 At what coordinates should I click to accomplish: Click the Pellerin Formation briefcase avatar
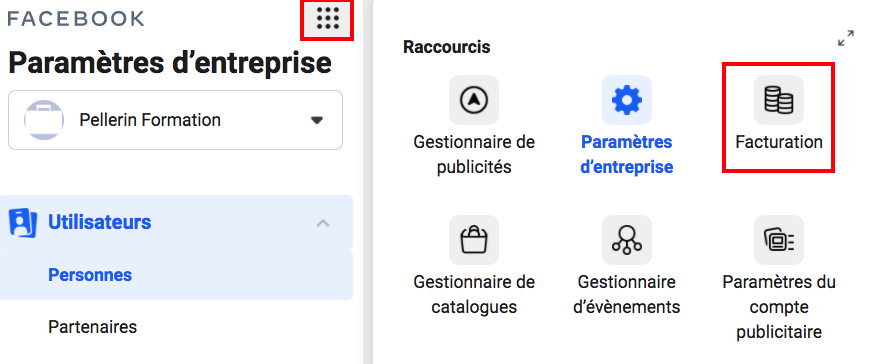click(44, 120)
